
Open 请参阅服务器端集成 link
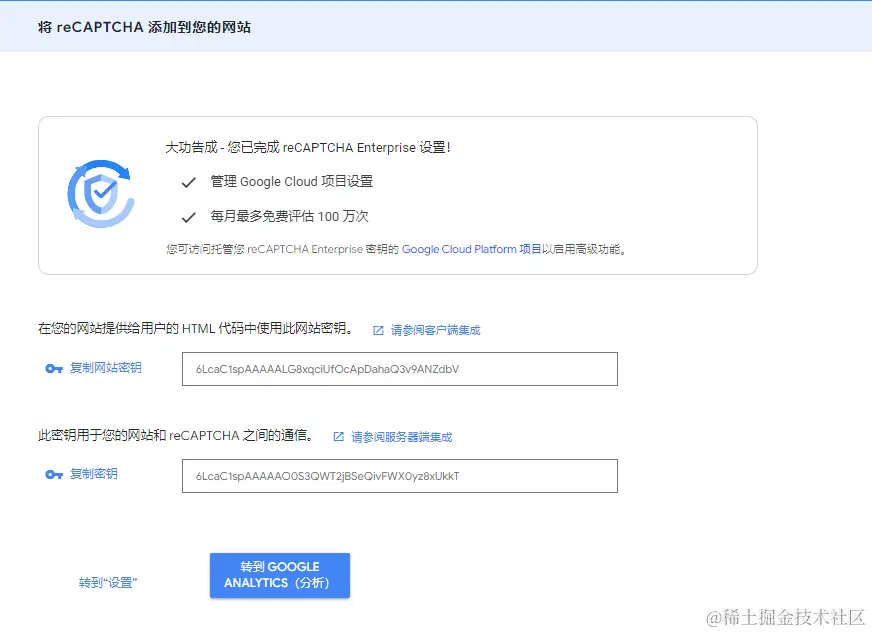[402, 437]
